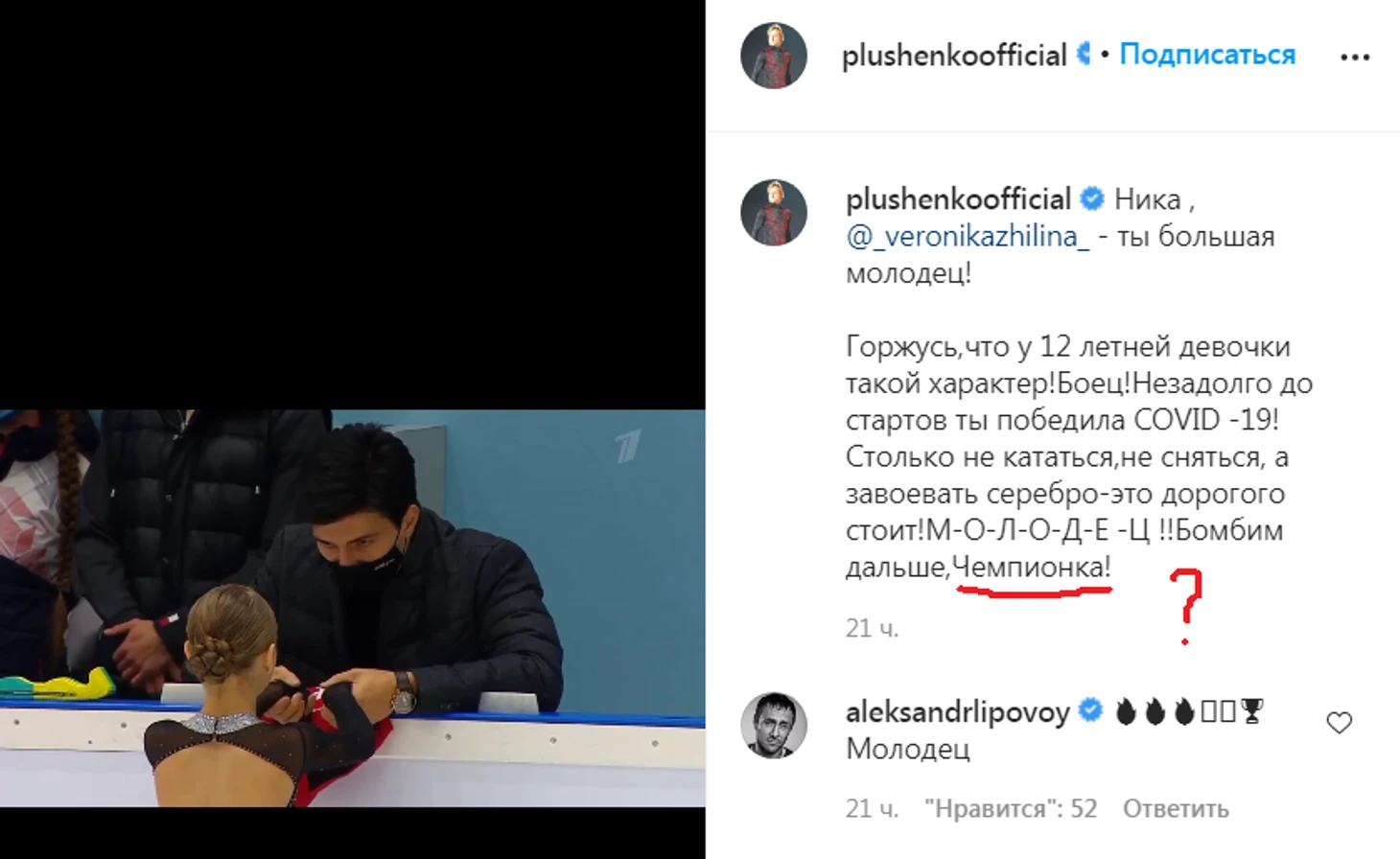Click the underlined word Чемпионка

coord(1032,568)
